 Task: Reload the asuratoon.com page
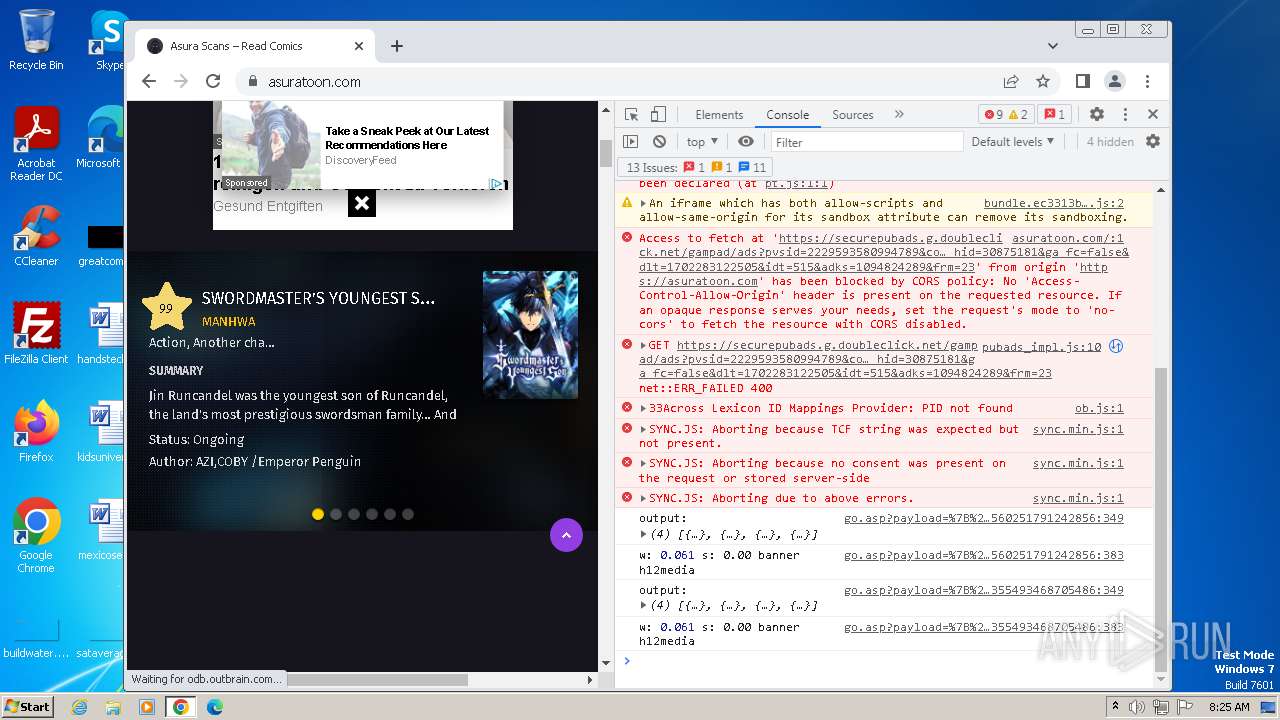point(213,82)
